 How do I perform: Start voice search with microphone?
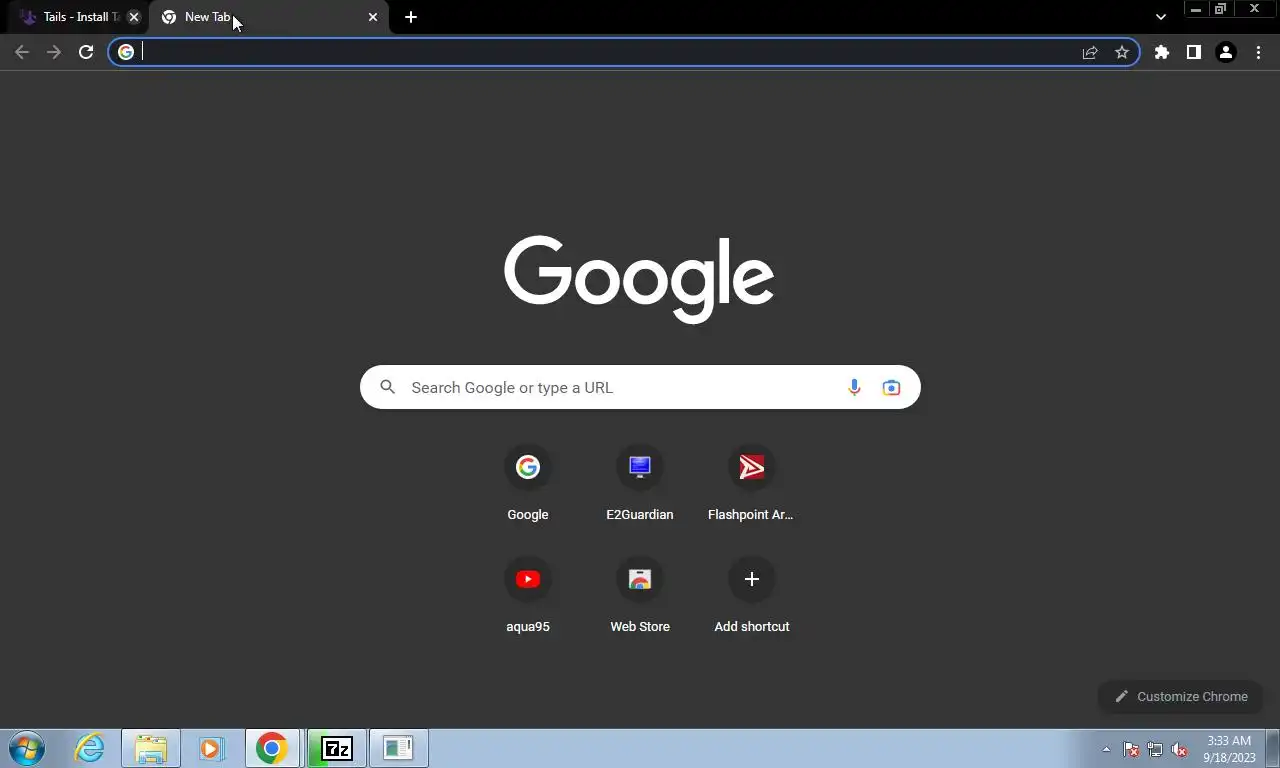[x=854, y=387]
